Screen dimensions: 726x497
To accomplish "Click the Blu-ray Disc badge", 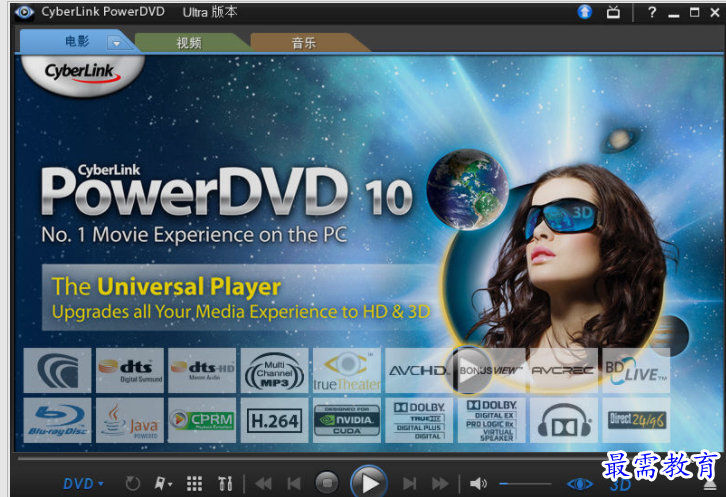I will [57, 420].
